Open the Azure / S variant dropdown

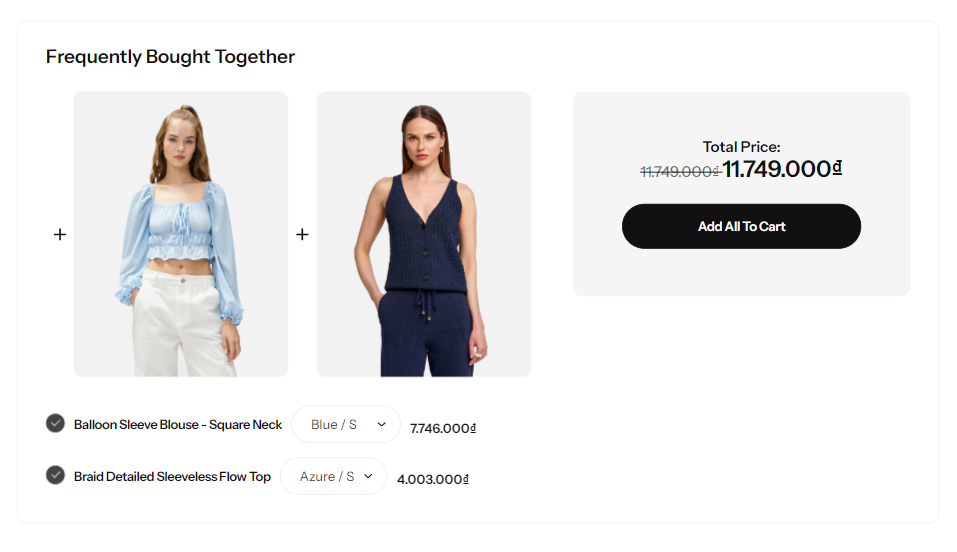click(333, 476)
